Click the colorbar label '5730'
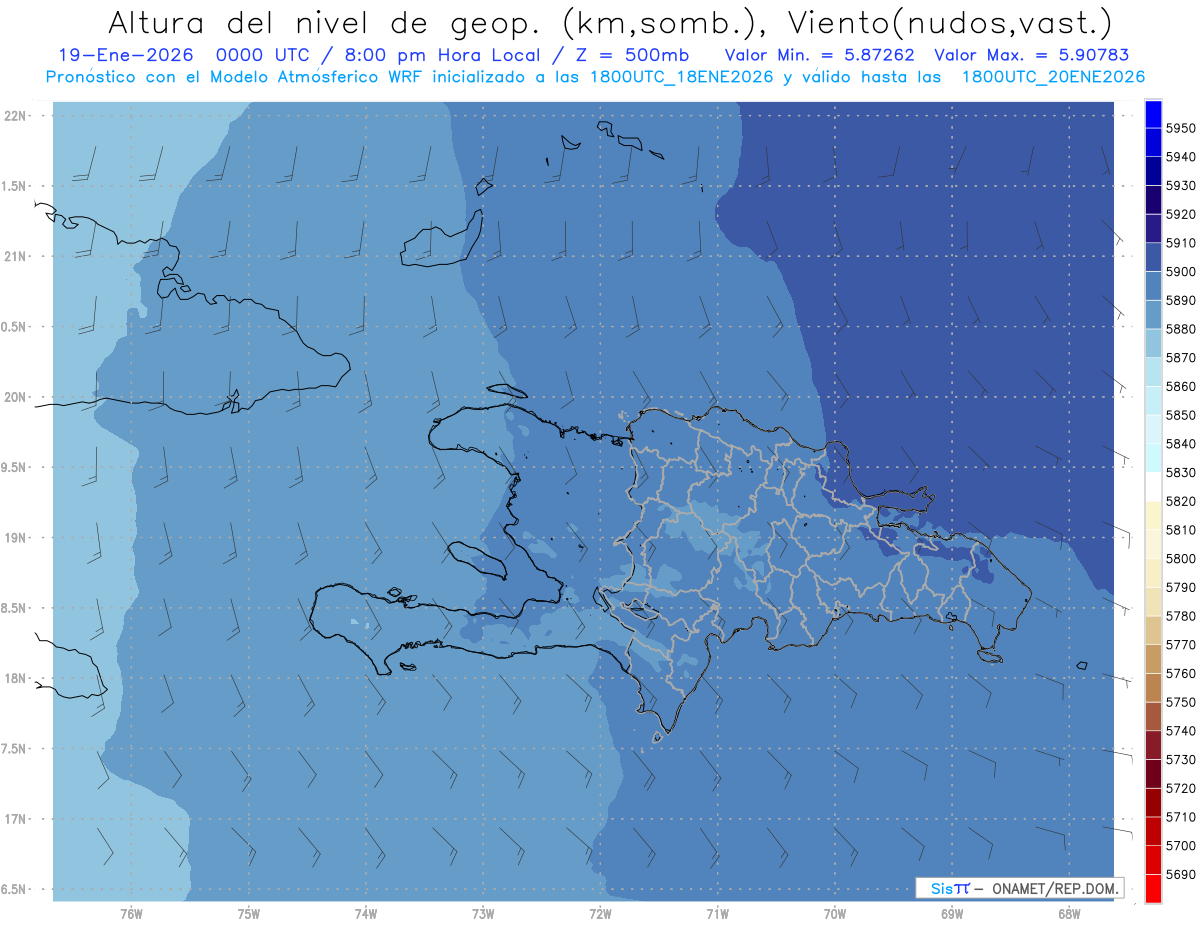Image resolution: width=1200 pixels, height=927 pixels. [x=1179, y=760]
